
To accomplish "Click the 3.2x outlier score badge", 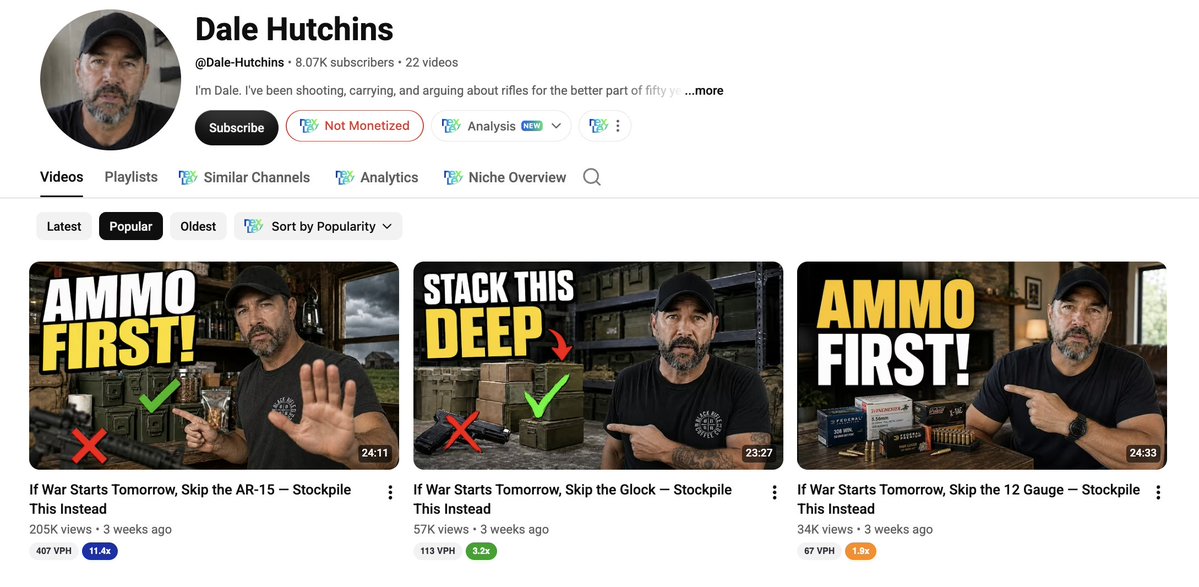I will 481,550.
